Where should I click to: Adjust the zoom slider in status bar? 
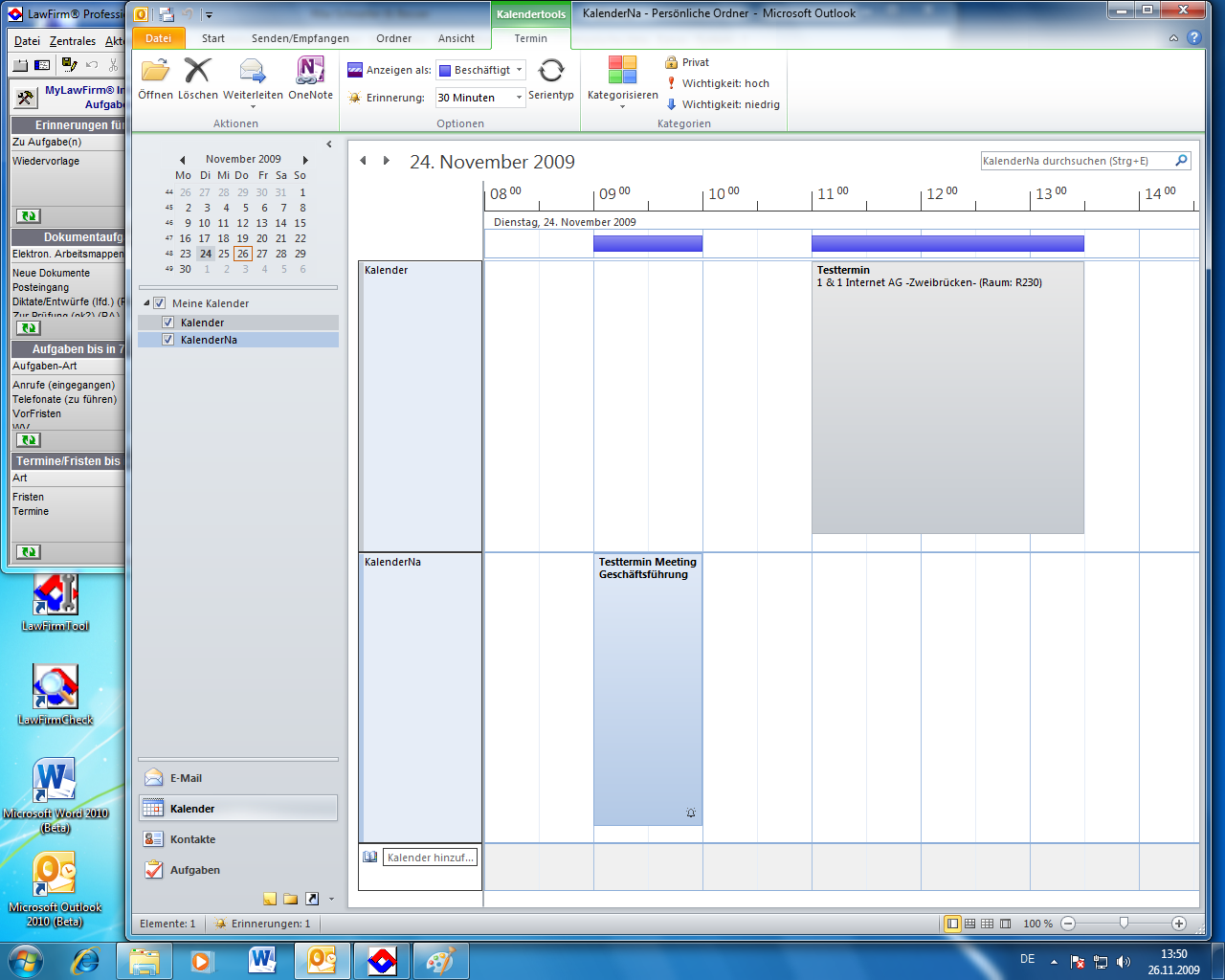1124,924
